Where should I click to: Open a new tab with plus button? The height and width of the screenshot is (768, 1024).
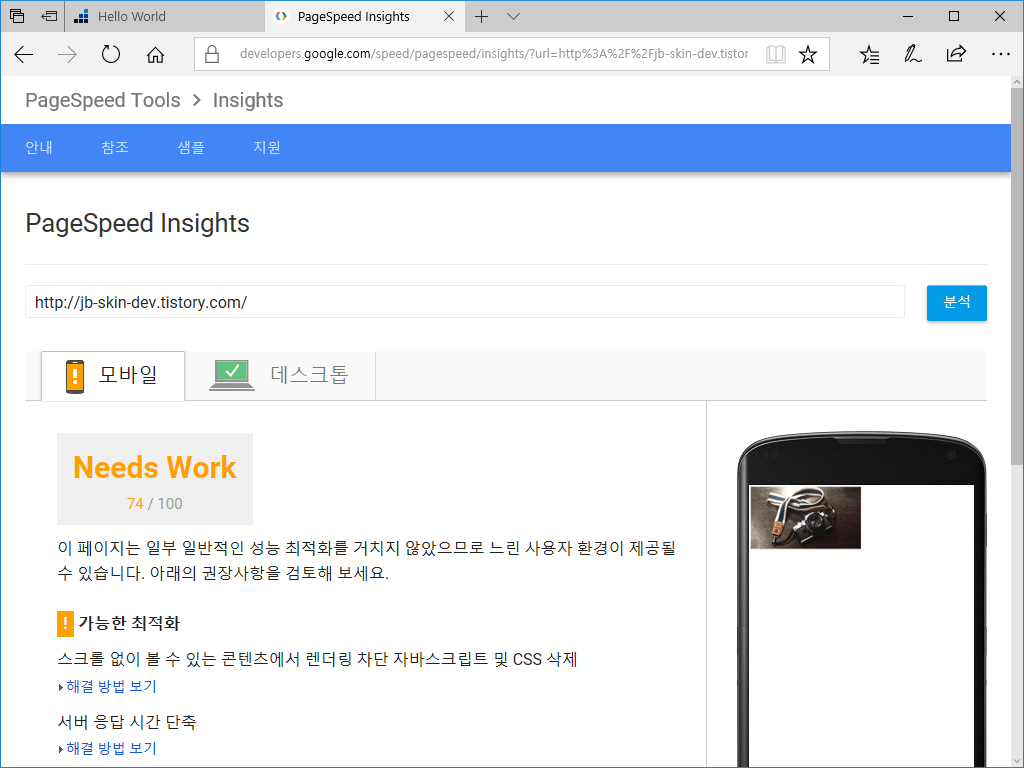click(x=481, y=16)
